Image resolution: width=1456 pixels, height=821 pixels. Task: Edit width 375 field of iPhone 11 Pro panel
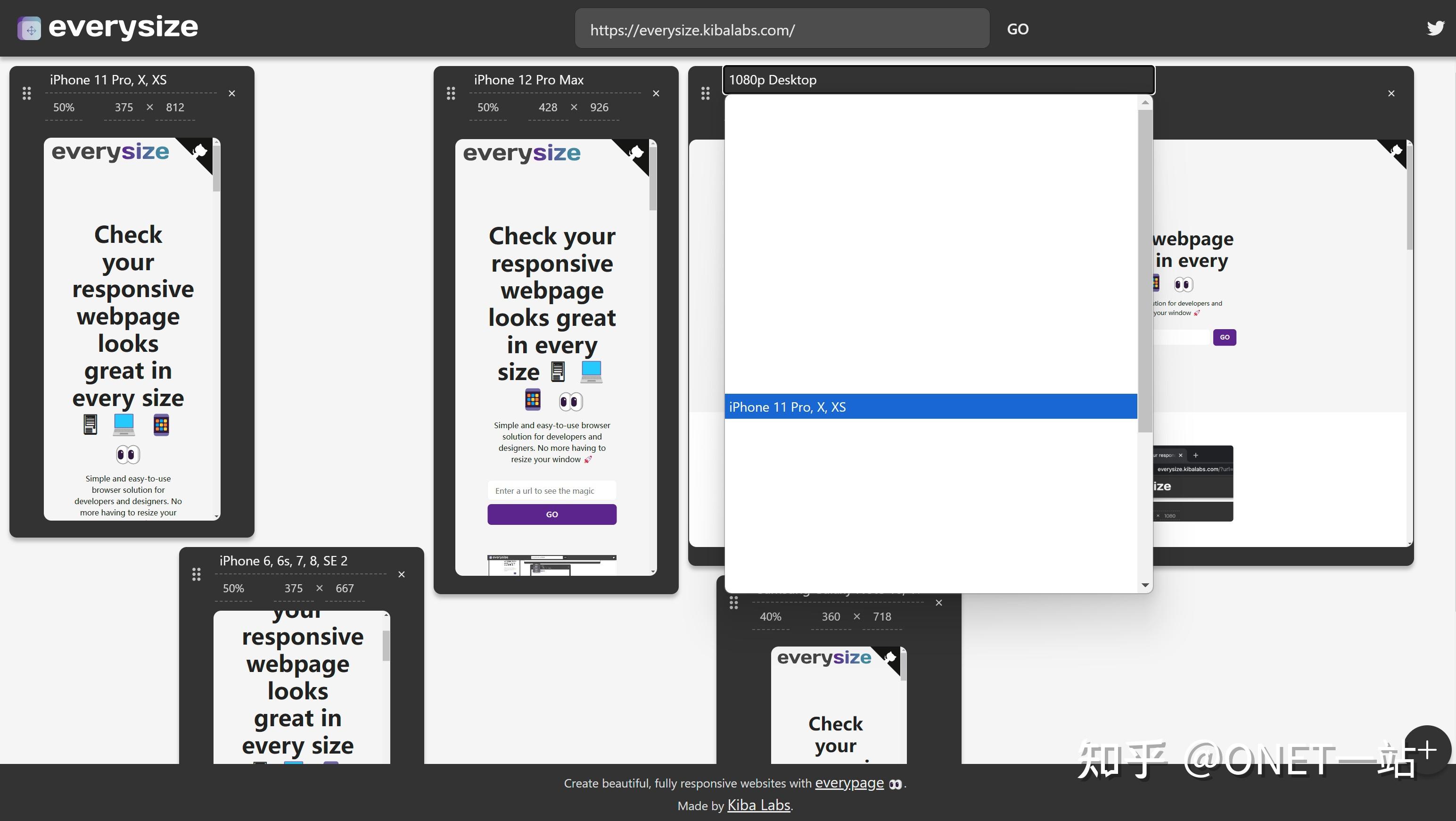[x=124, y=108]
